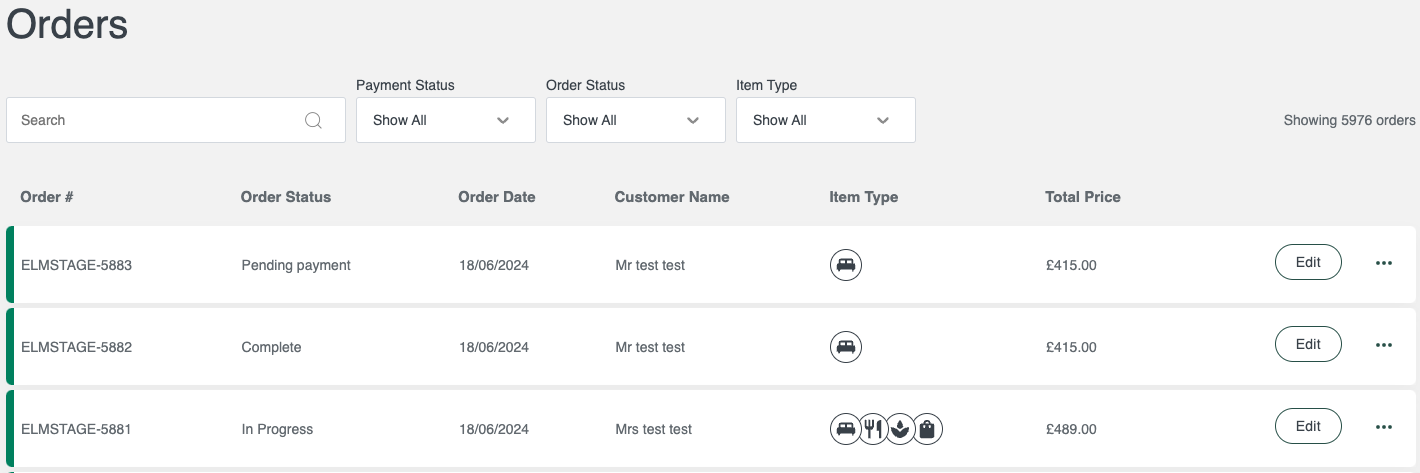The width and height of the screenshot is (1420, 473).
Task: Click the Order Status column header
Action: coord(286,197)
